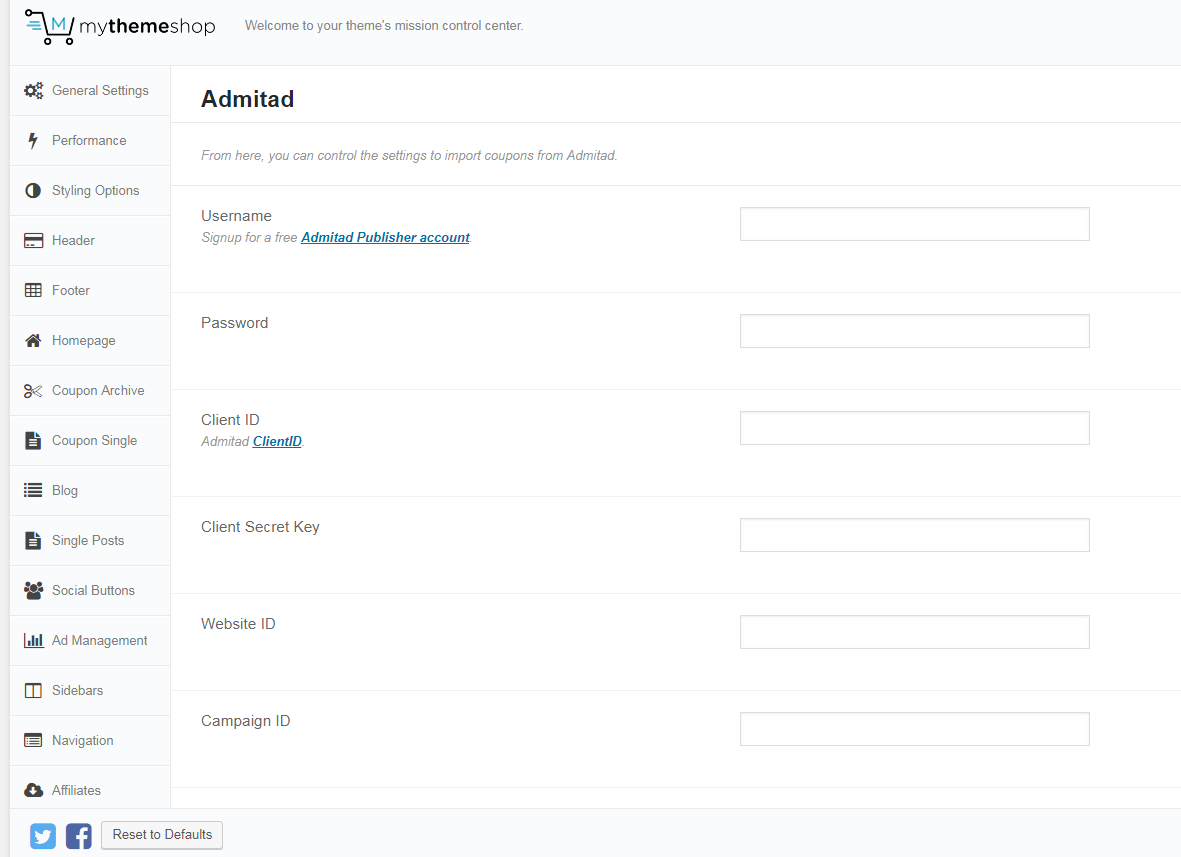1181x857 pixels.
Task: Follow the Admitad Publisher account link
Action: click(385, 238)
